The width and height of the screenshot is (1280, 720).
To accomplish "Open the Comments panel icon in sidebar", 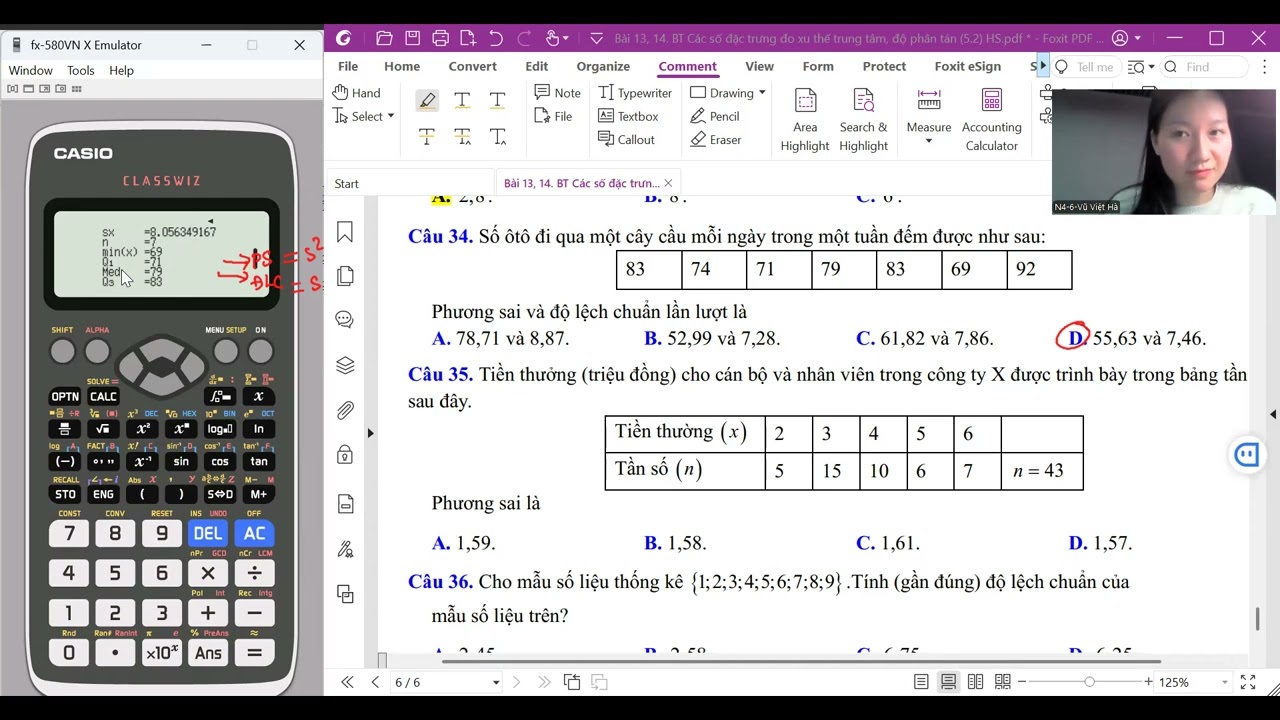I will coord(345,320).
